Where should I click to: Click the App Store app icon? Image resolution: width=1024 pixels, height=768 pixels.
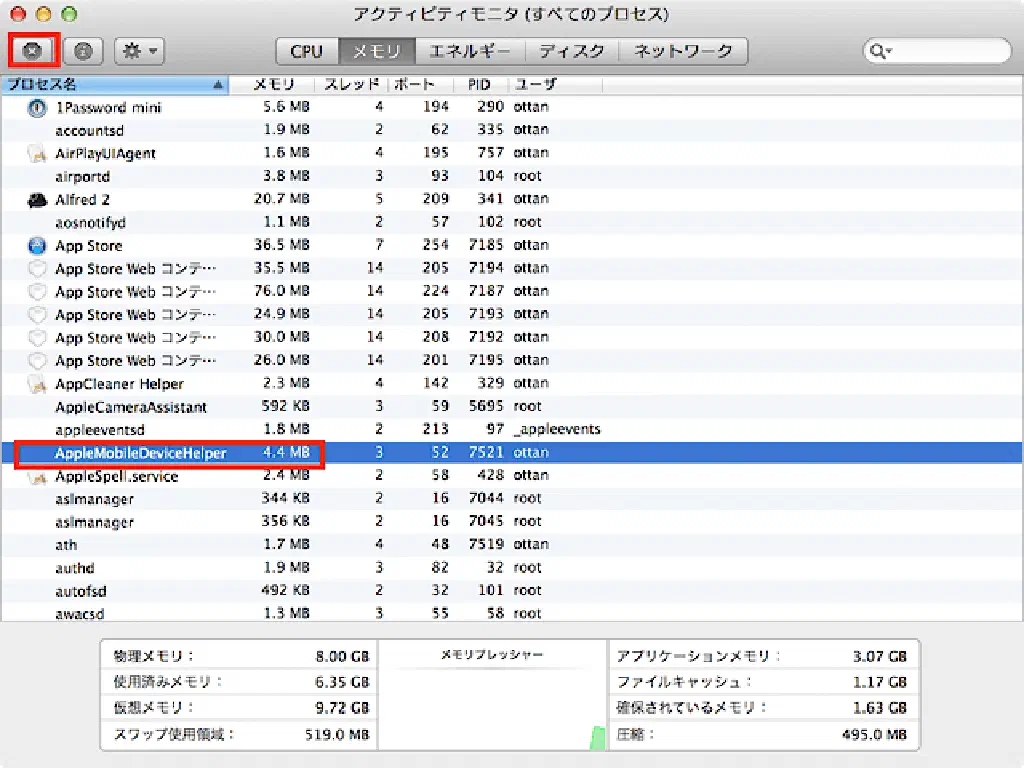pyautogui.click(x=37, y=245)
